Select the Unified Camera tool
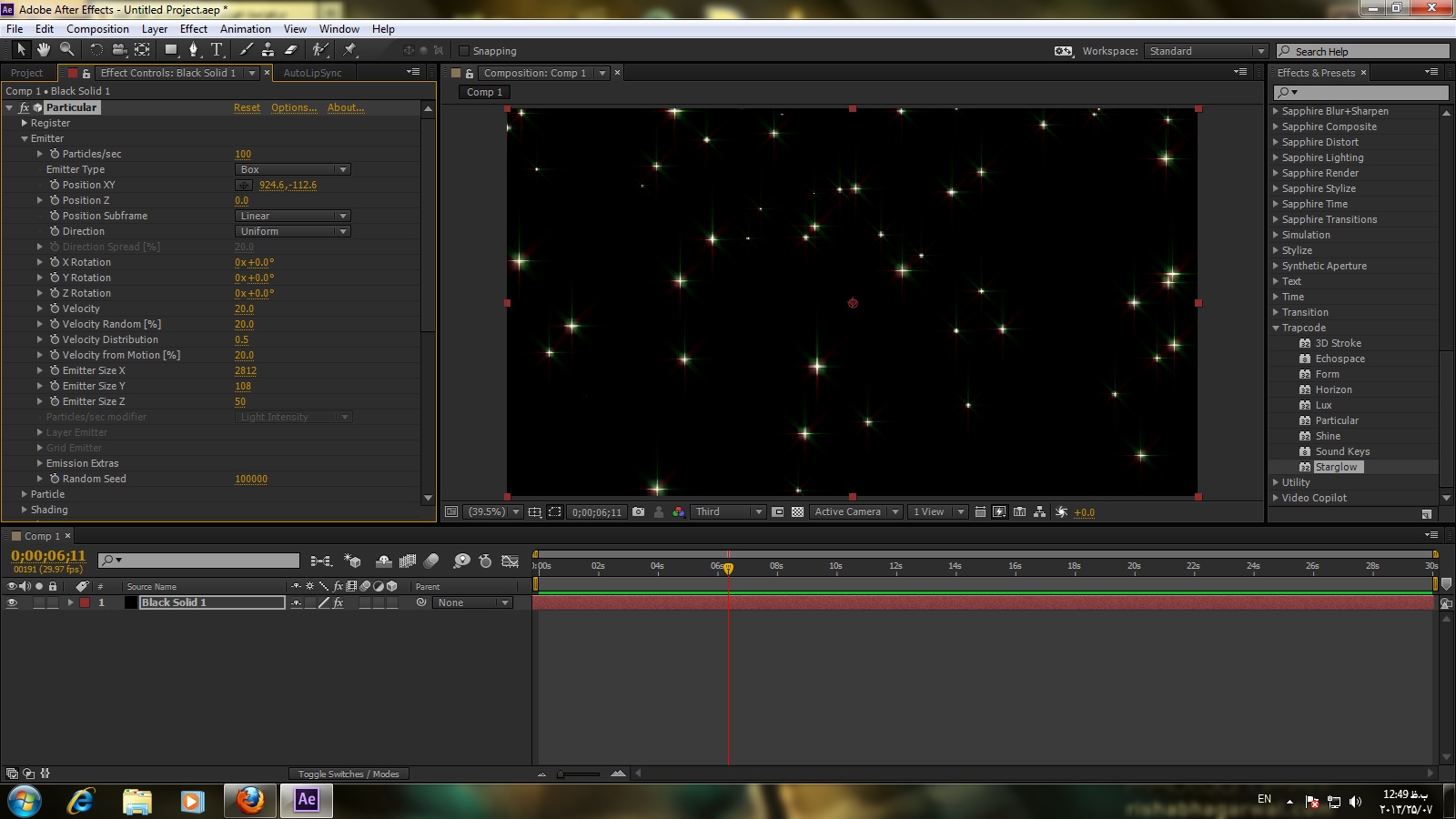The image size is (1456, 819). coord(119,50)
